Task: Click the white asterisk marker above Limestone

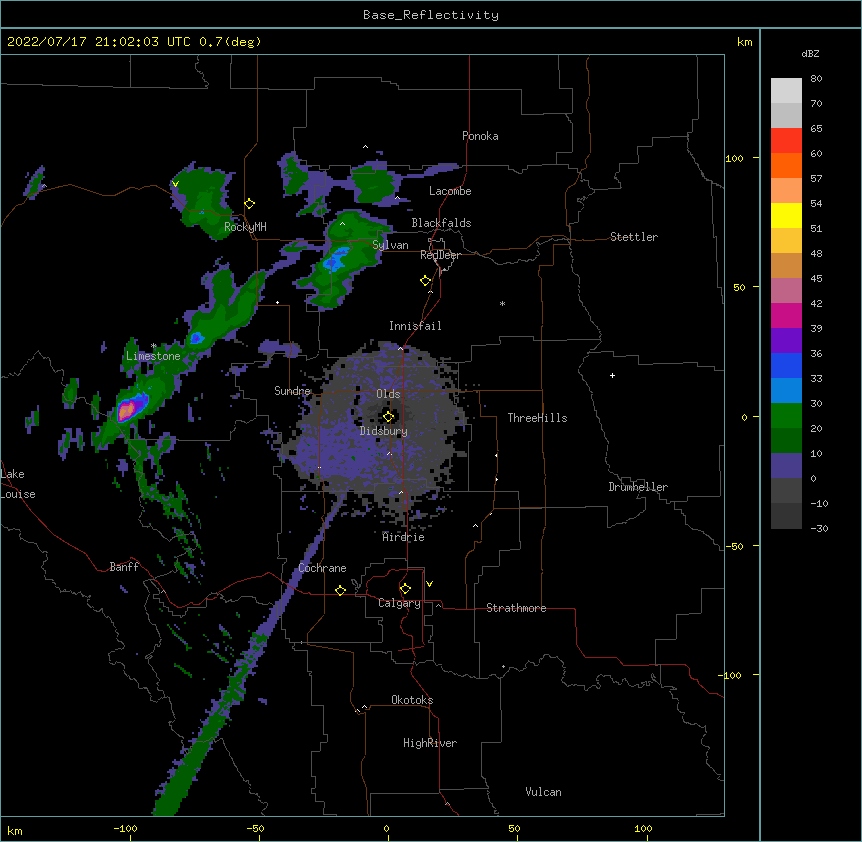Action: [154, 346]
